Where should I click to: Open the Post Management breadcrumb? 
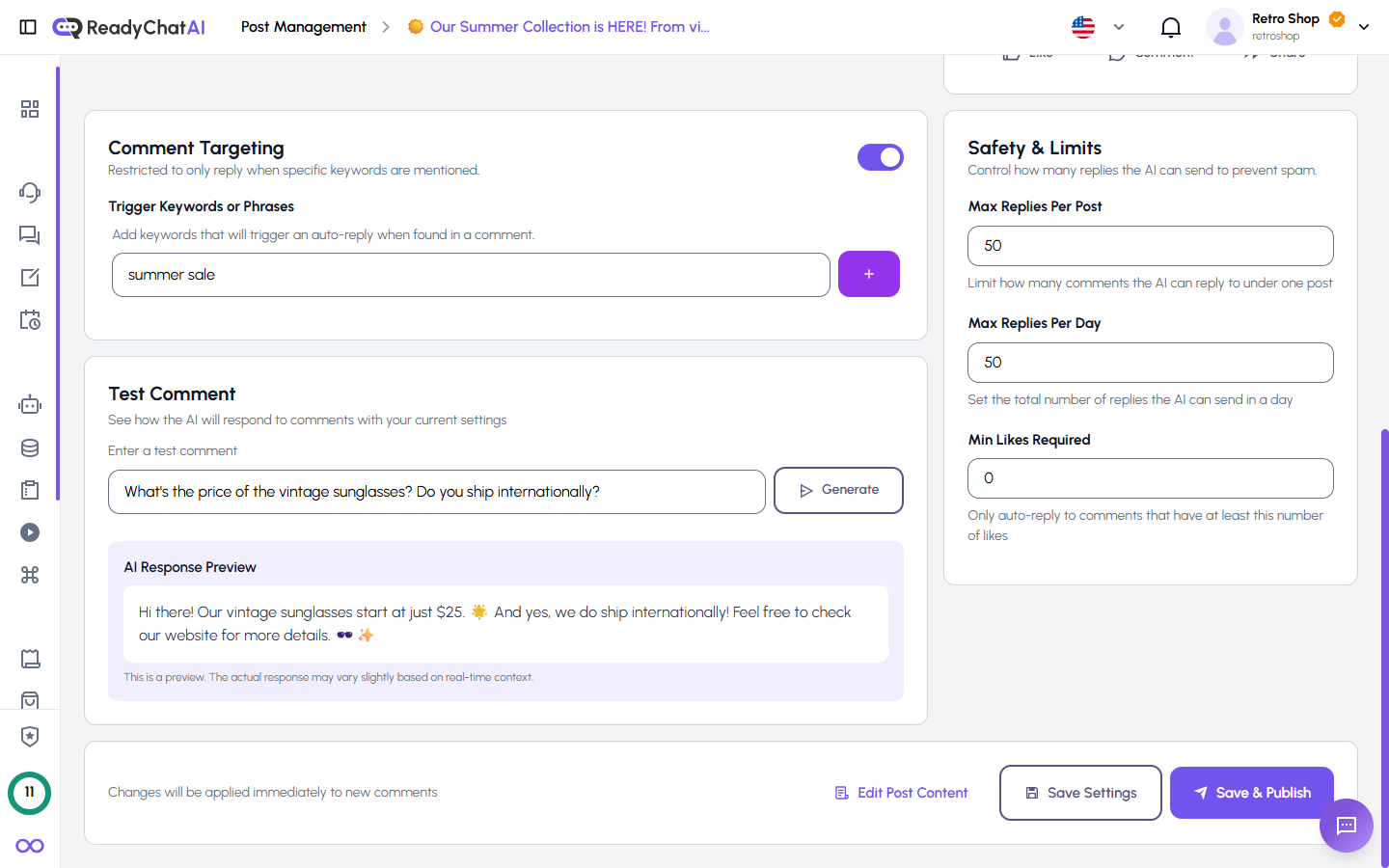pos(303,27)
